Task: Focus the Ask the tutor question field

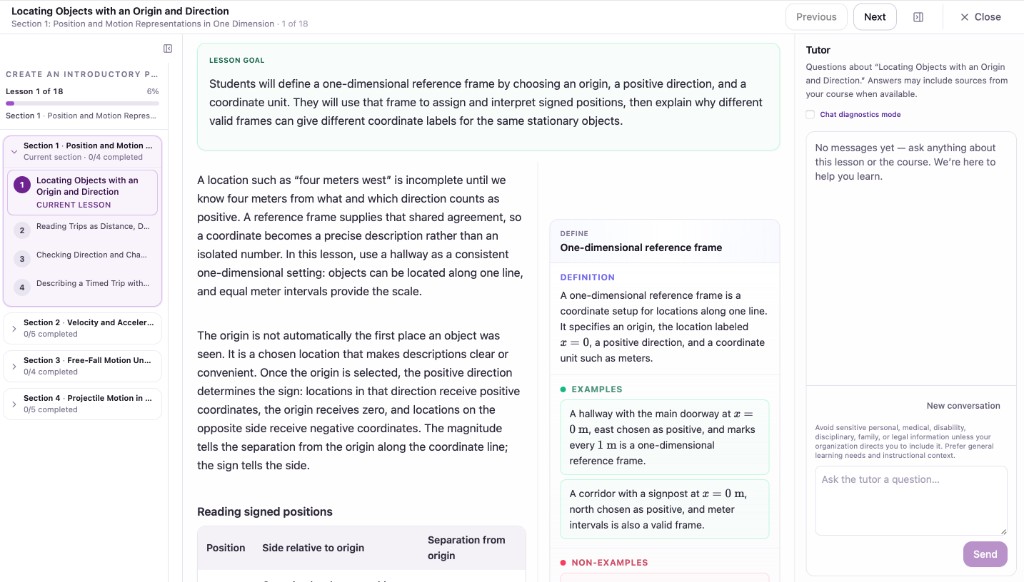Action: (x=910, y=501)
